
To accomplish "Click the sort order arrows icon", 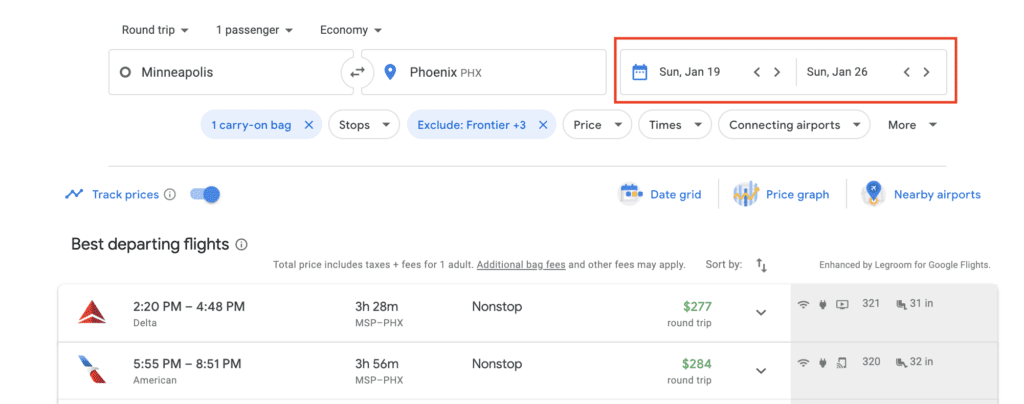I will tap(762, 265).
